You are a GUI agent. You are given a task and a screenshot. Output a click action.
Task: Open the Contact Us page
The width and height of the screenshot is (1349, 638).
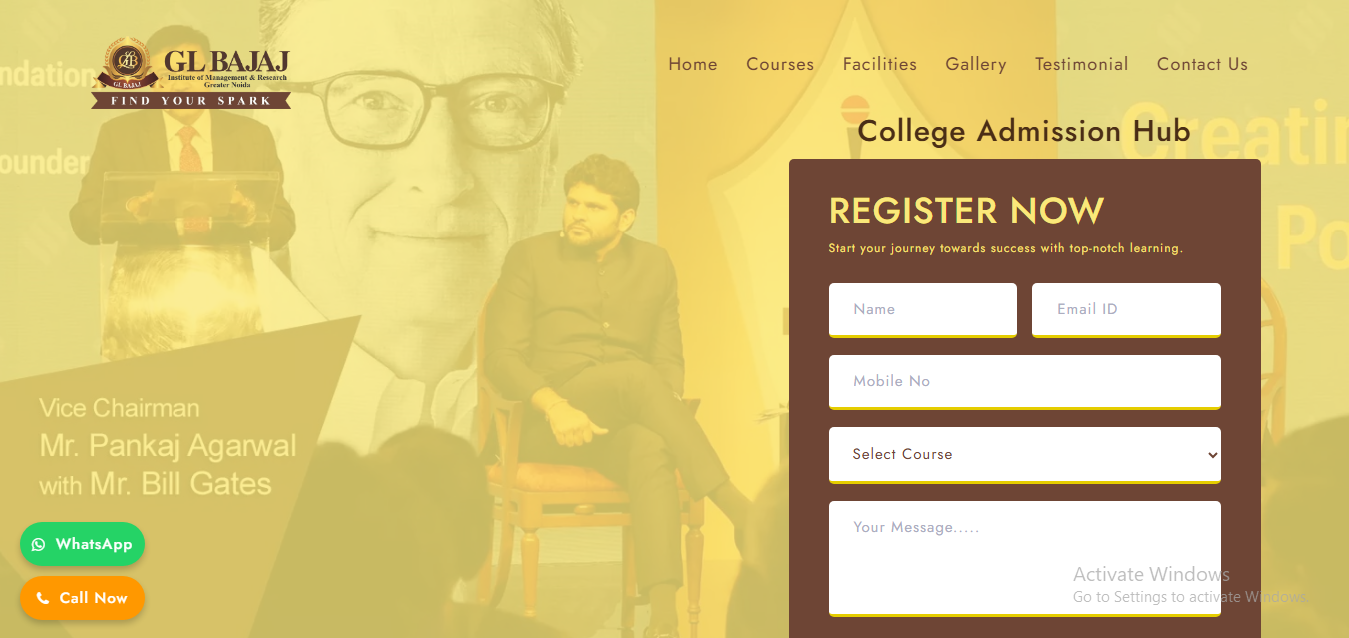click(1201, 63)
